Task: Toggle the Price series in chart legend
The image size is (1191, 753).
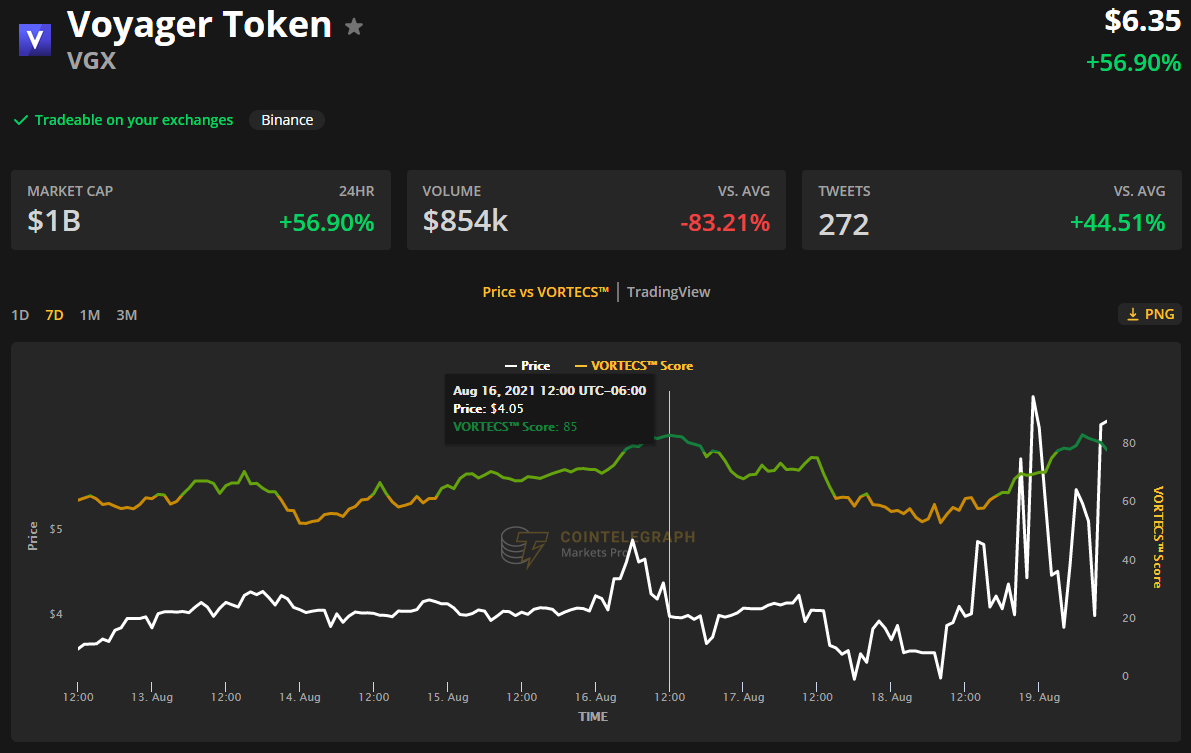Action: (529, 366)
